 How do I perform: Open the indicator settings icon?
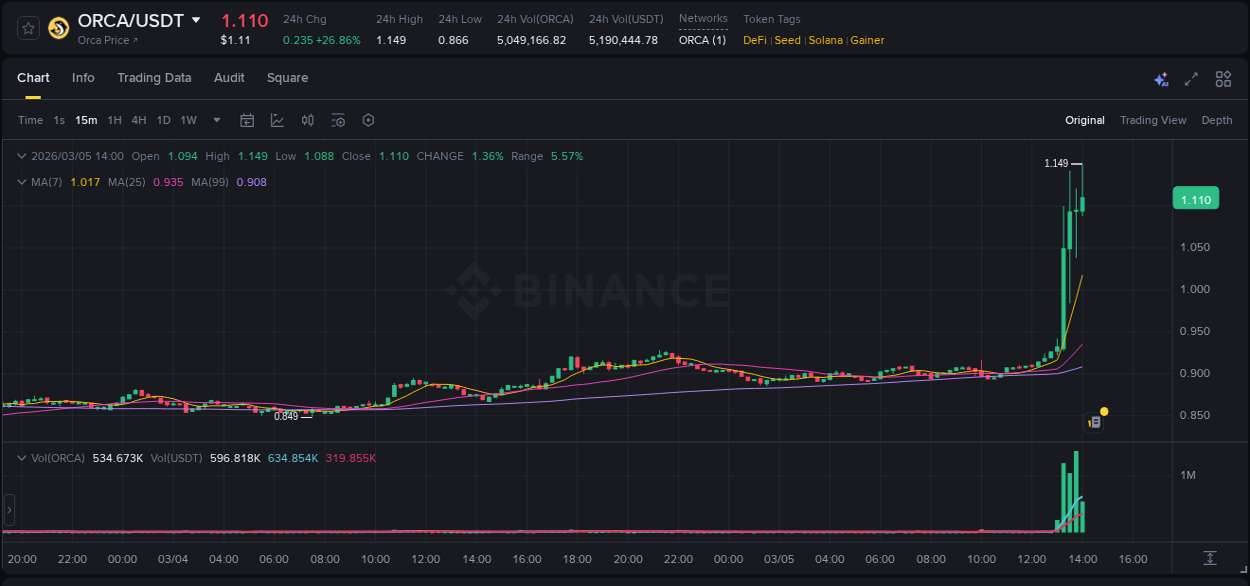[x=338, y=120]
